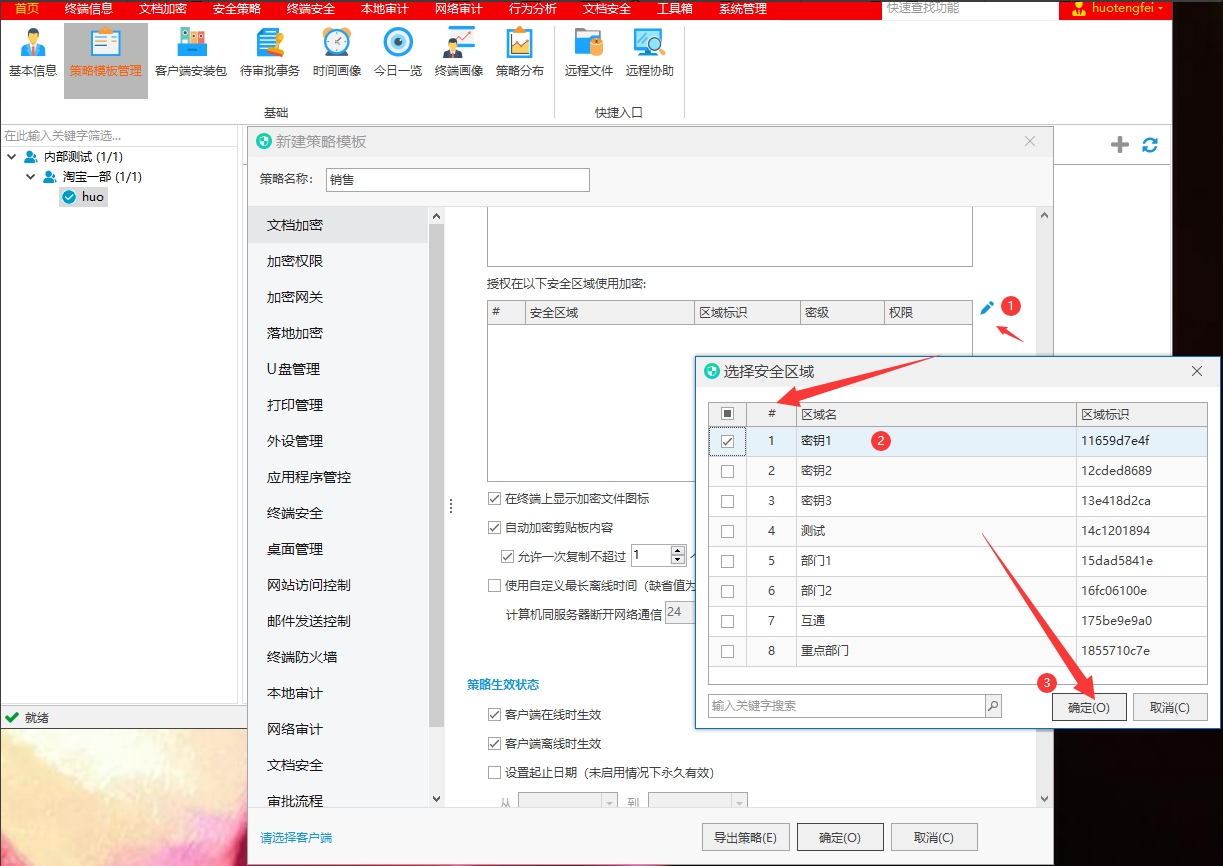The width and height of the screenshot is (1223, 866).
Task: Click copy count stepper arrows
Action: 679,556
